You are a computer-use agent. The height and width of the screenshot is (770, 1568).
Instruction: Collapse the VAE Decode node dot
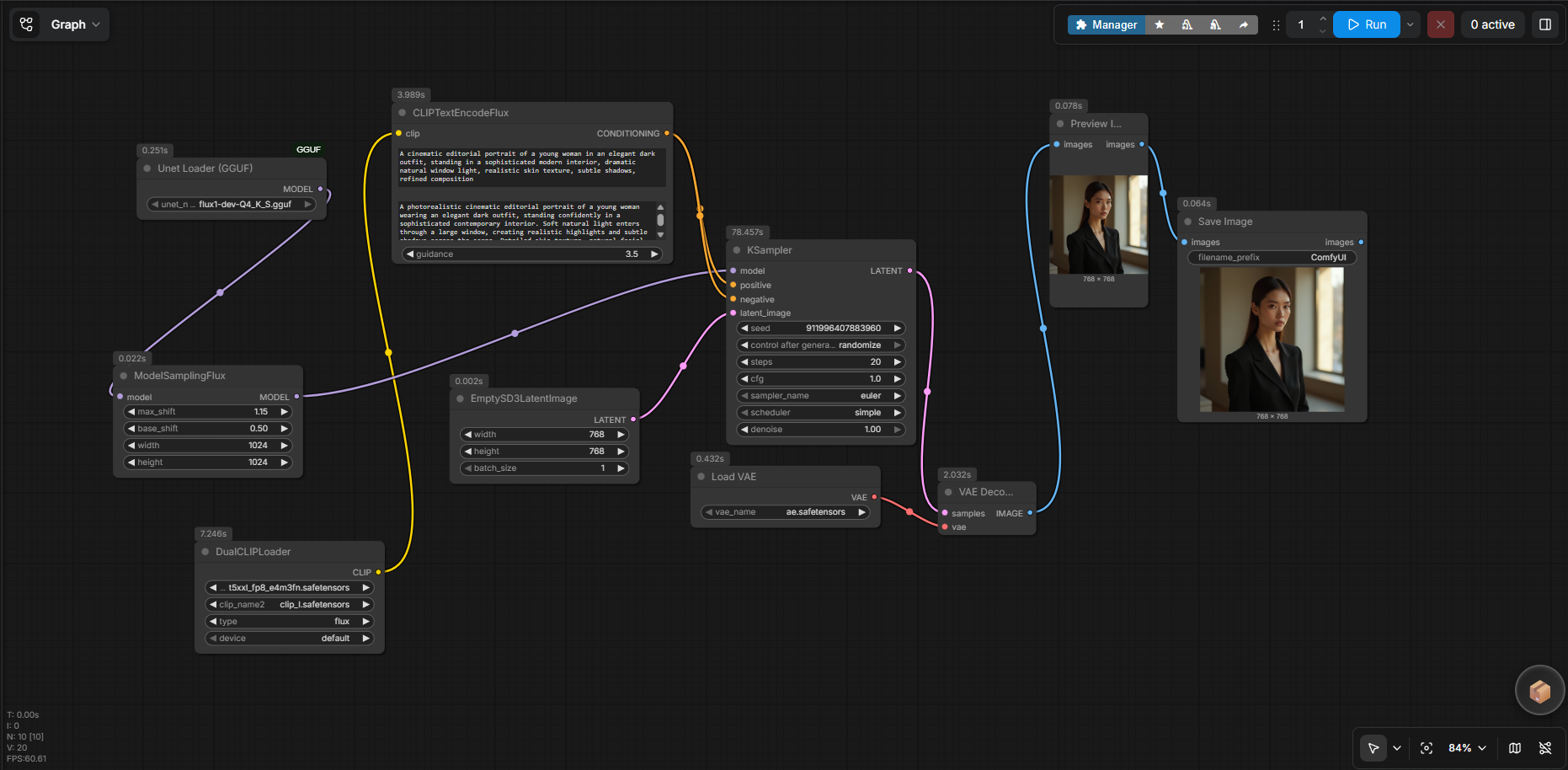click(948, 492)
